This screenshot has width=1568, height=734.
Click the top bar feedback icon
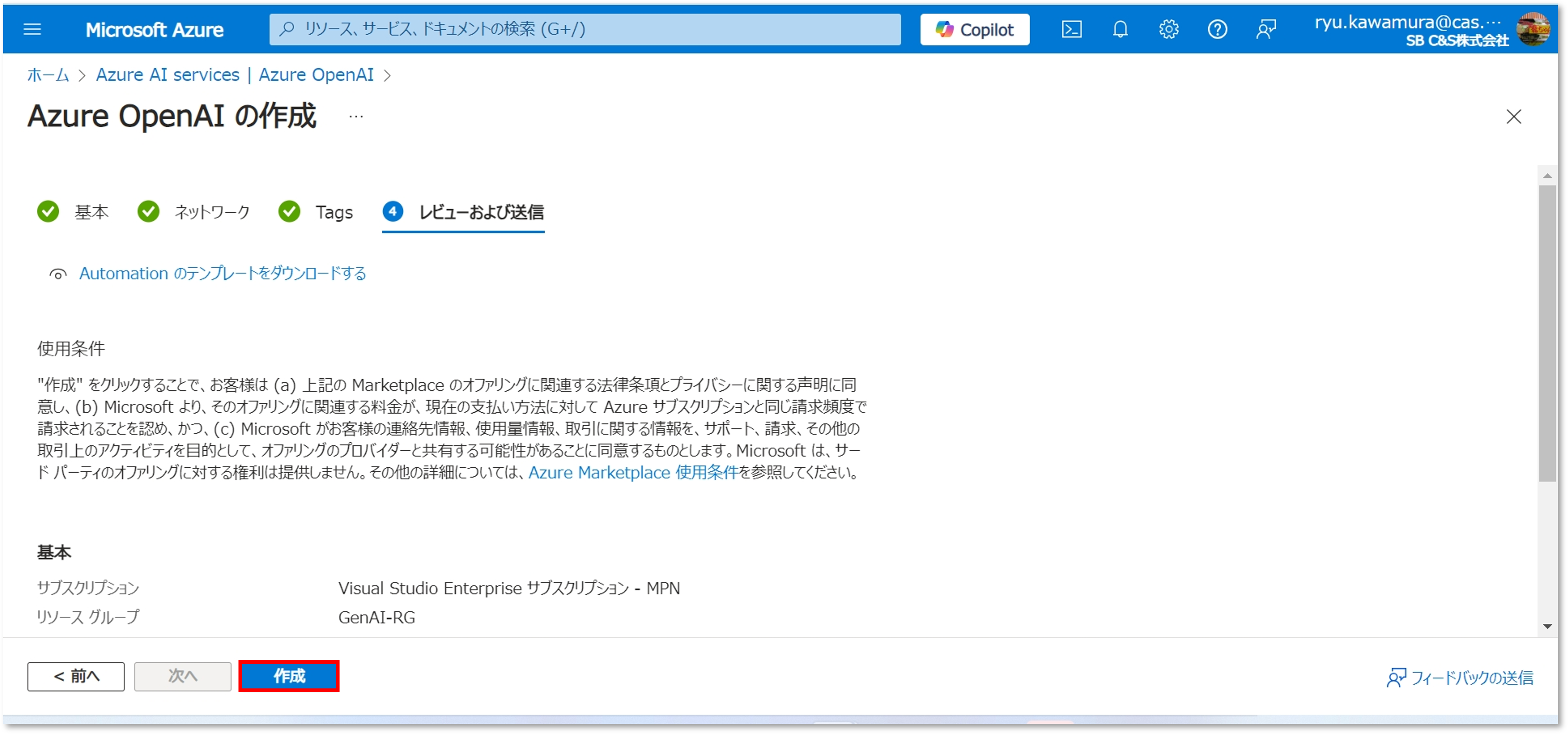[x=1266, y=29]
